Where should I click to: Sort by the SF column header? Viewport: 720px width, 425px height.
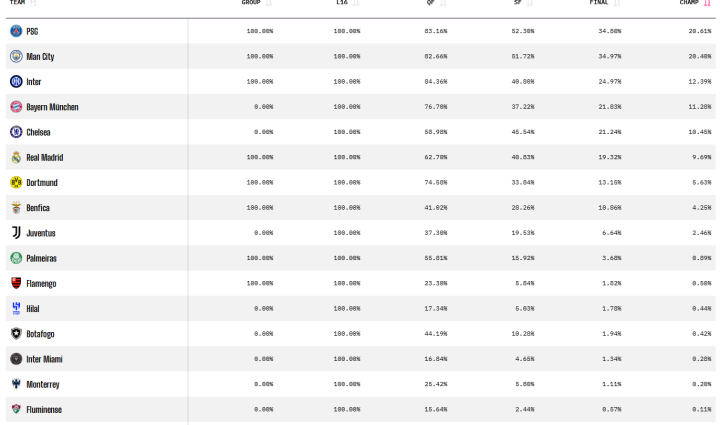click(518, 2)
